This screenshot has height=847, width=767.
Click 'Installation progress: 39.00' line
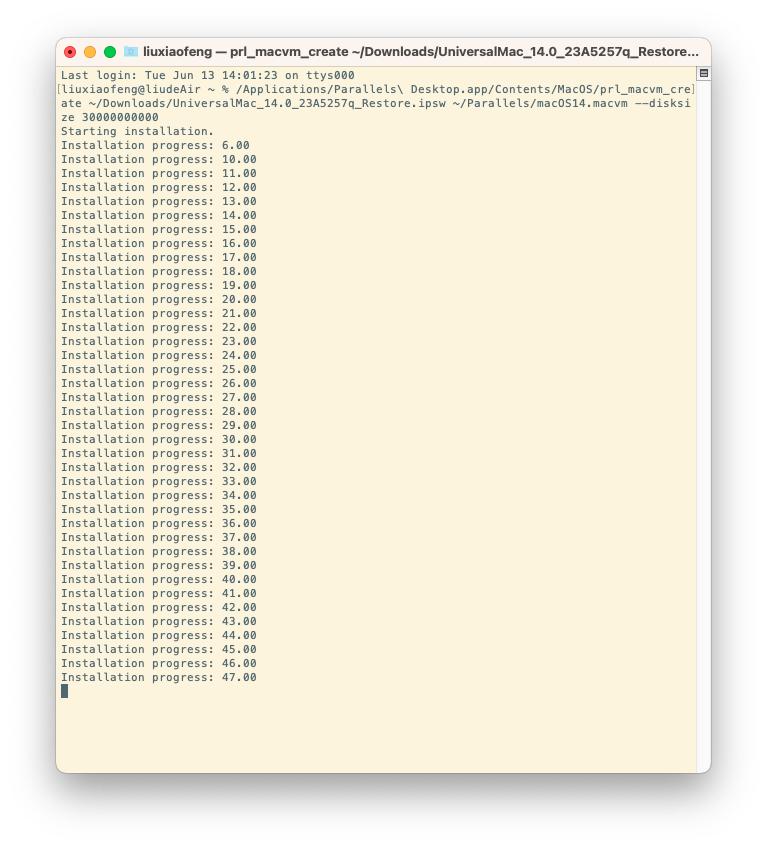click(x=158, y=566)
